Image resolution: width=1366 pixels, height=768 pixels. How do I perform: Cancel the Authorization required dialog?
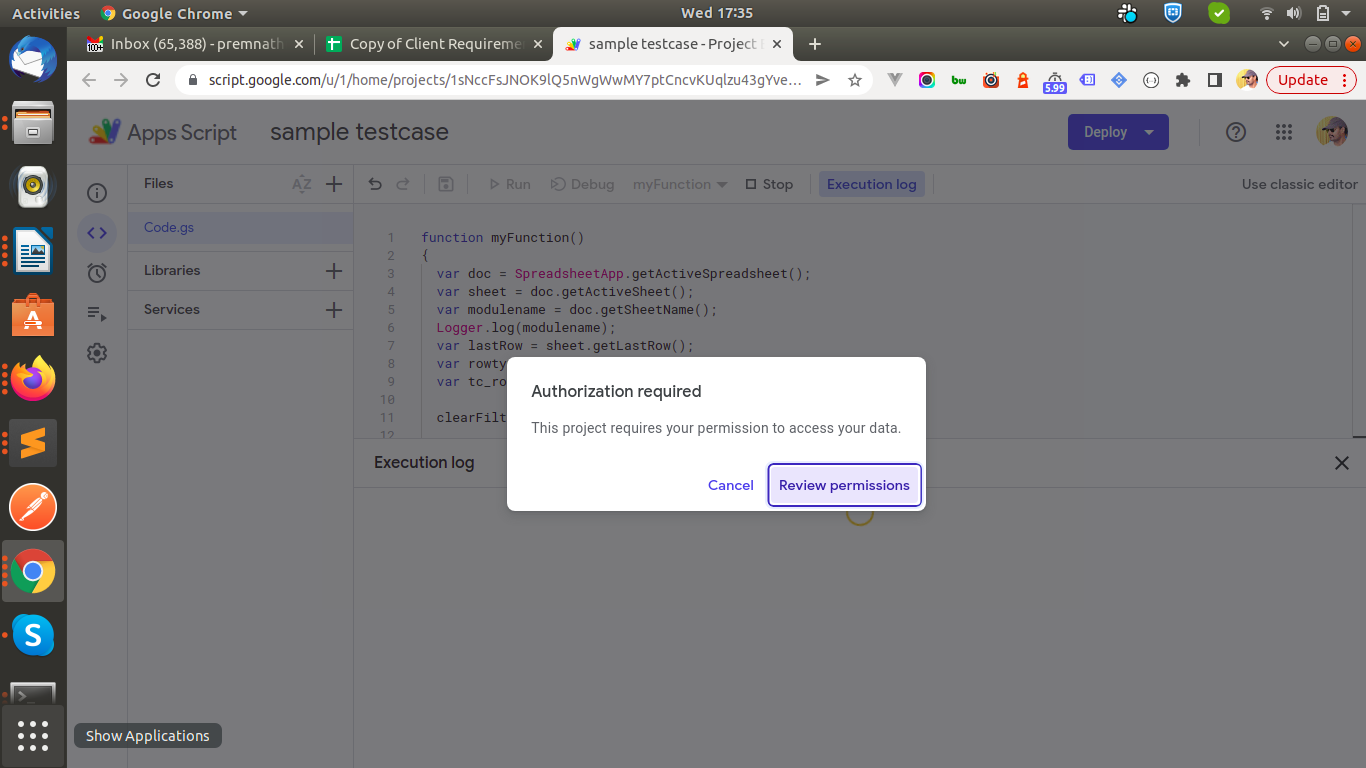(731, 485)
